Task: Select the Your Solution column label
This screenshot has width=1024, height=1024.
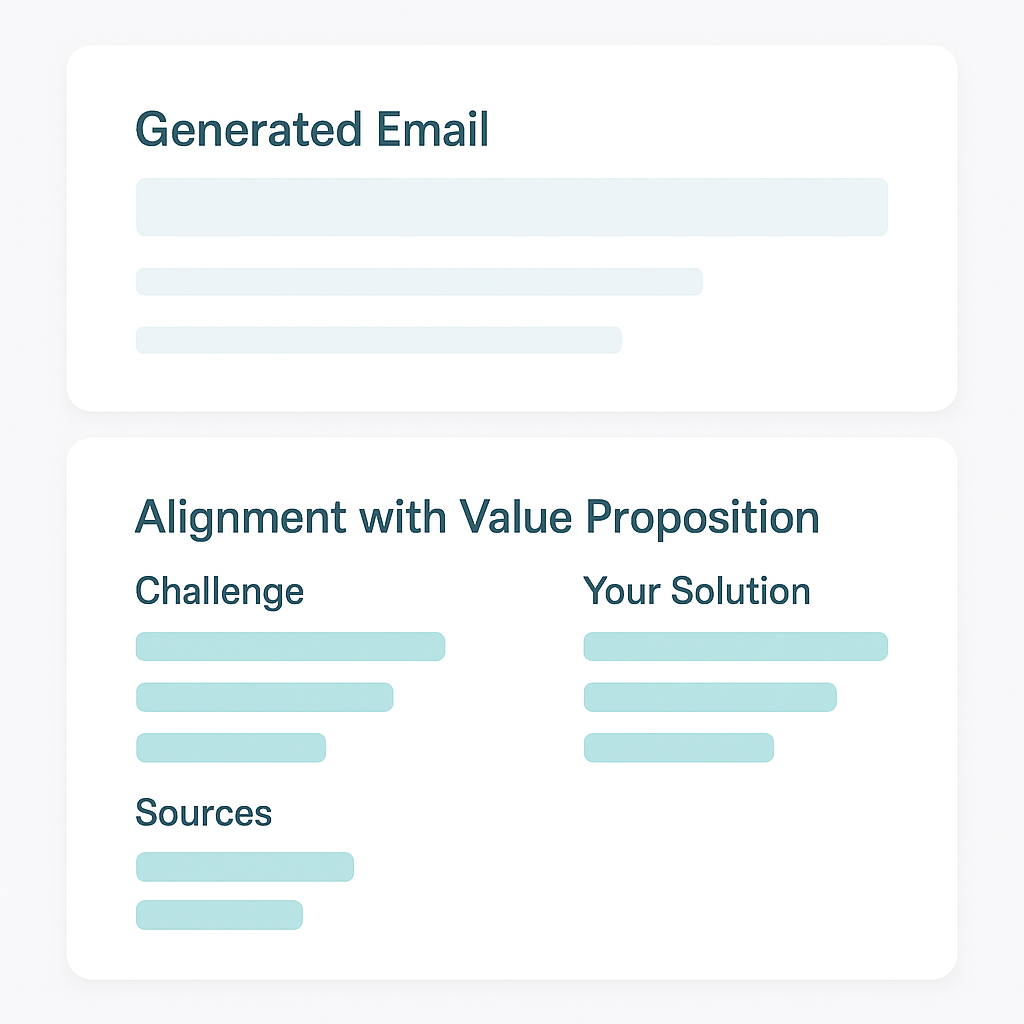Action: coord(697,591)
